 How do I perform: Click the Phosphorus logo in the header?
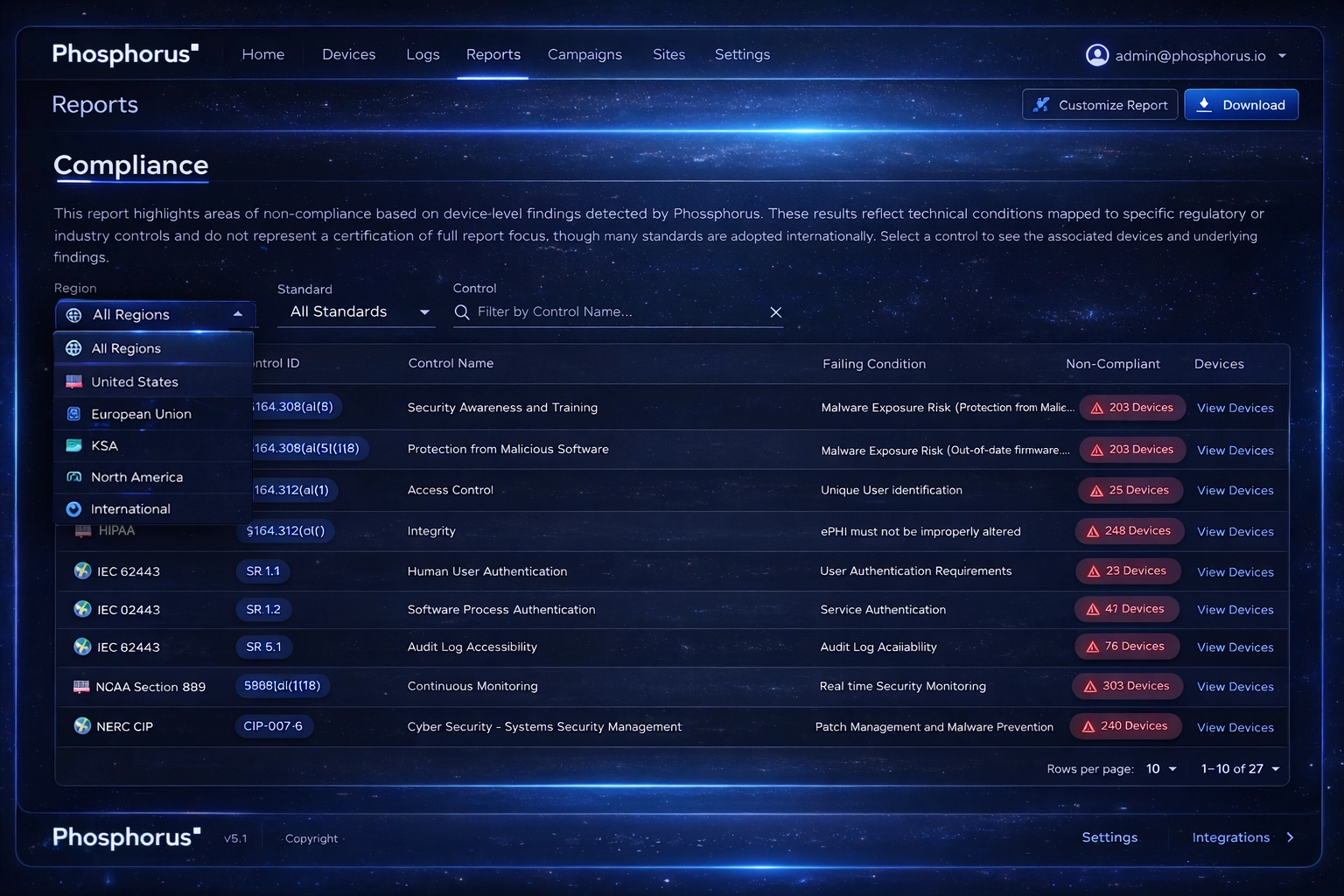pyautogui.click(x=125, y=53)
